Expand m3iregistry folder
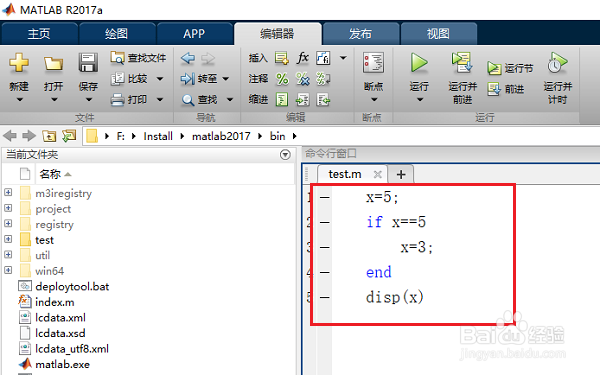Screen dimensions: 600x375 (x=8, y=192)
